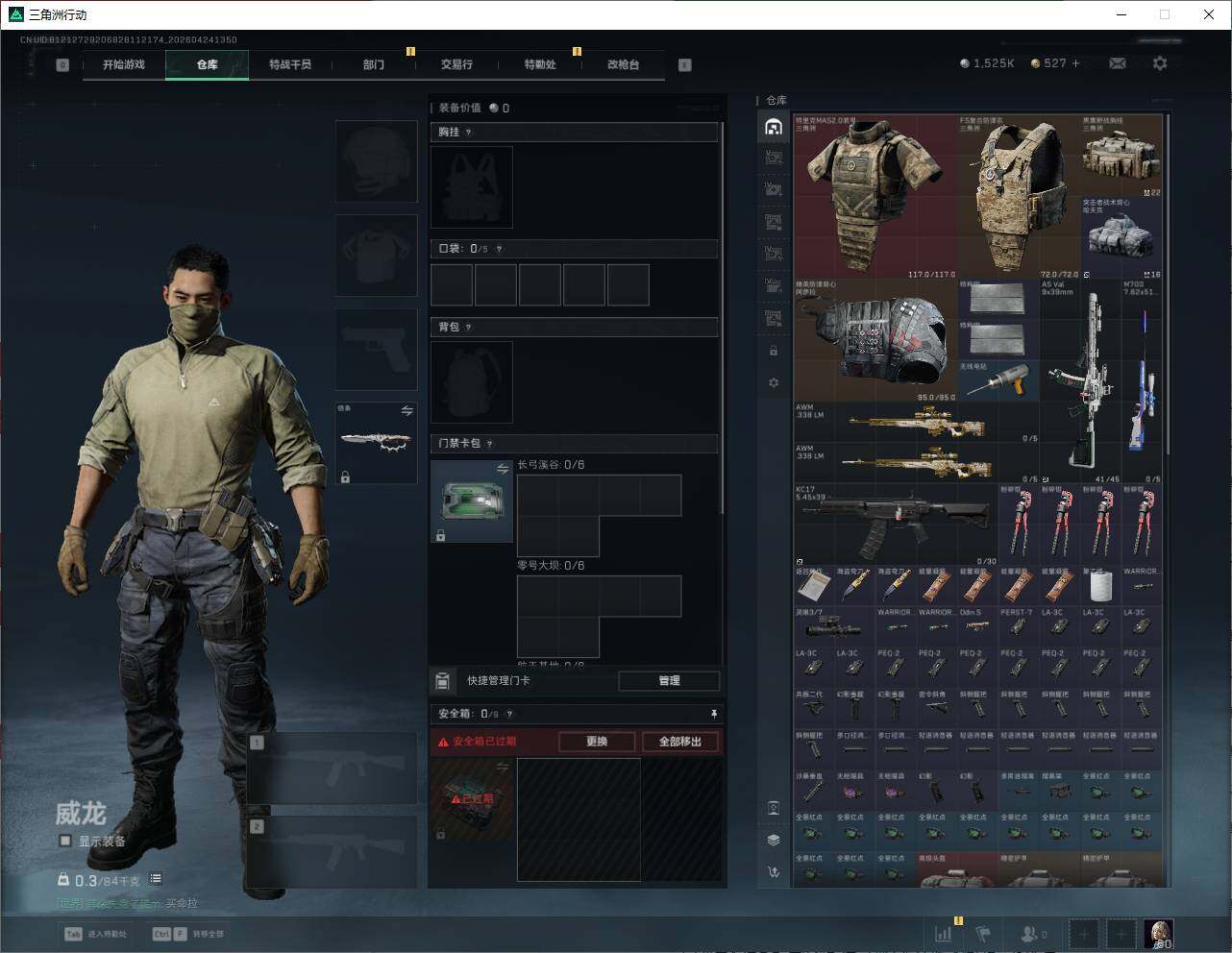Select the expired safe box thumbnail
The width and height of the screenshot is (1232, 953).
(x=472, y=799)
